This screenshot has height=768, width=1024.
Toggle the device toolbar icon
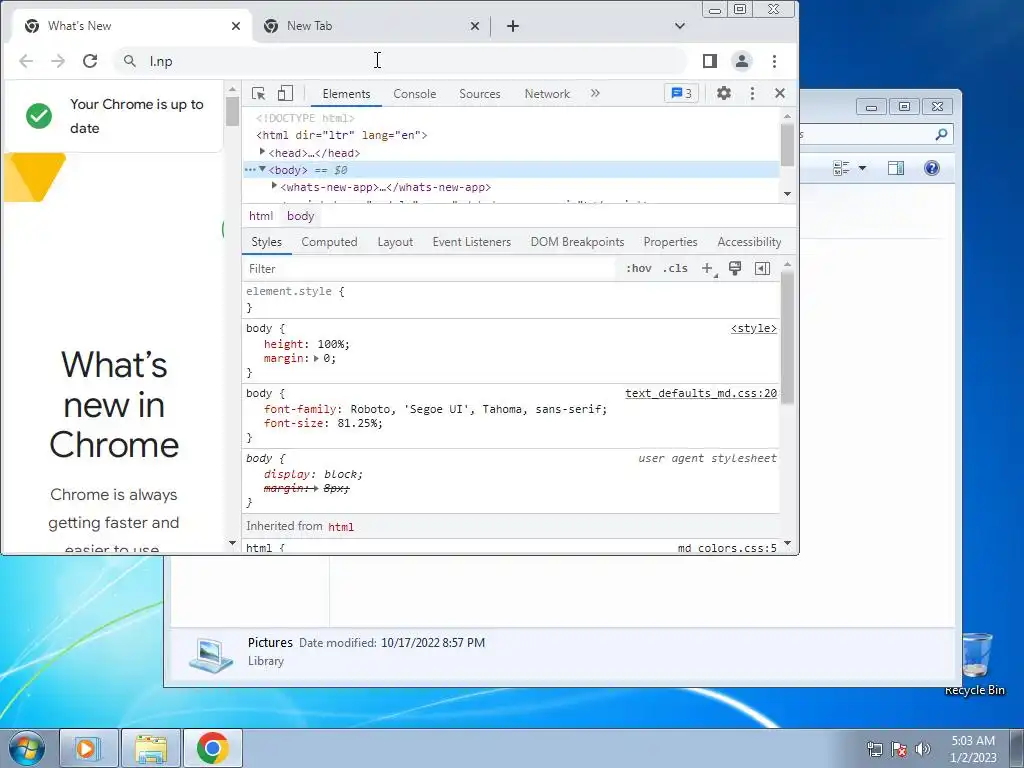(285, 93)
